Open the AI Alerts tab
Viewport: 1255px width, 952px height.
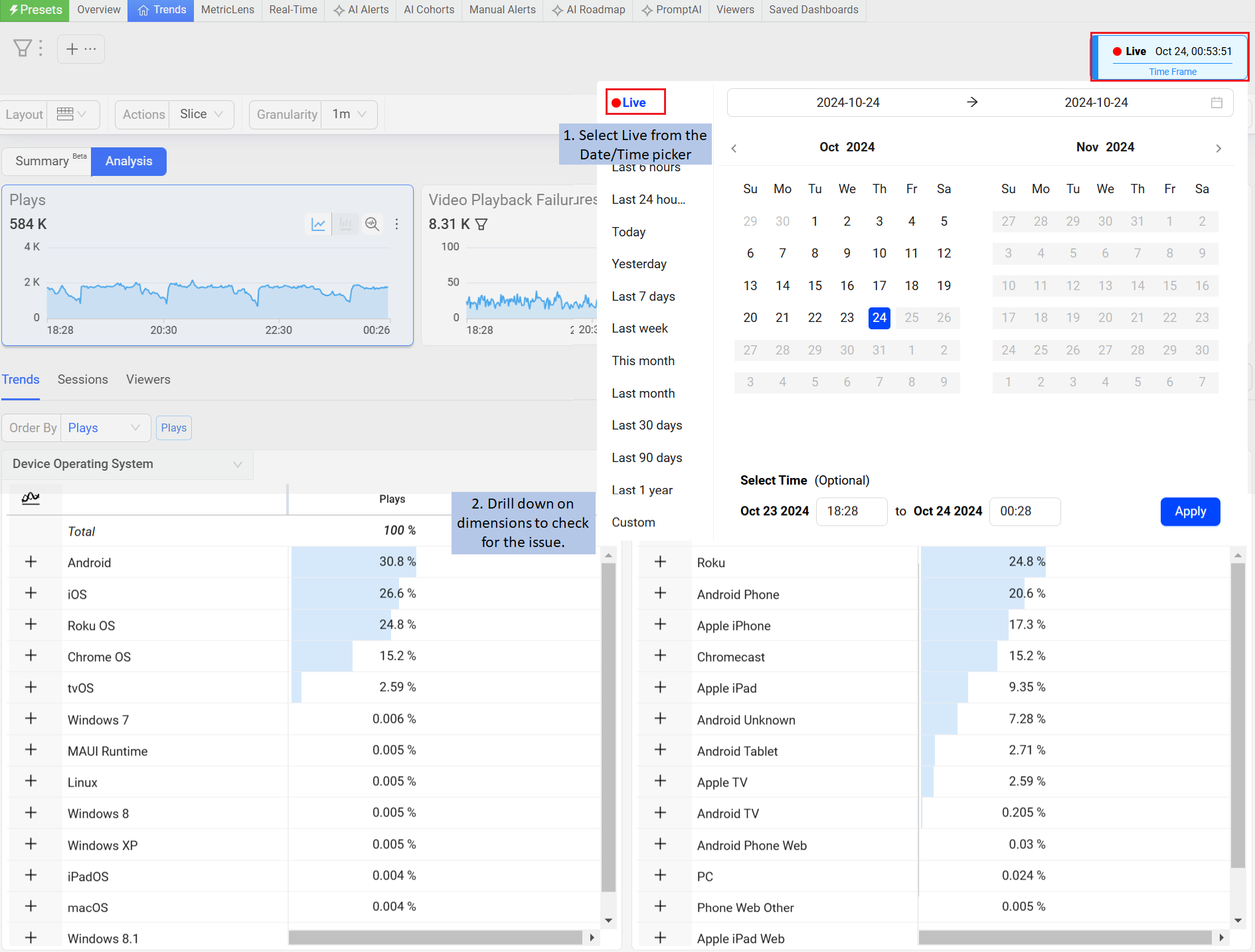pyautogui.click(x=361, y=10)
